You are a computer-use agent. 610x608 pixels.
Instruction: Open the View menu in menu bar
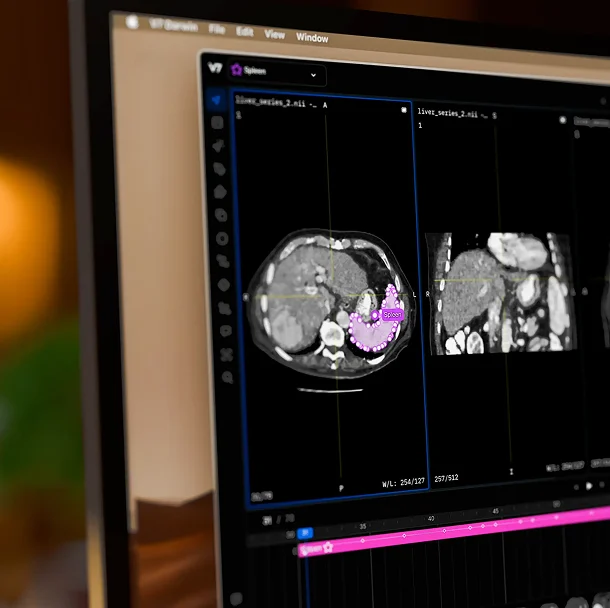coord(274,34)
